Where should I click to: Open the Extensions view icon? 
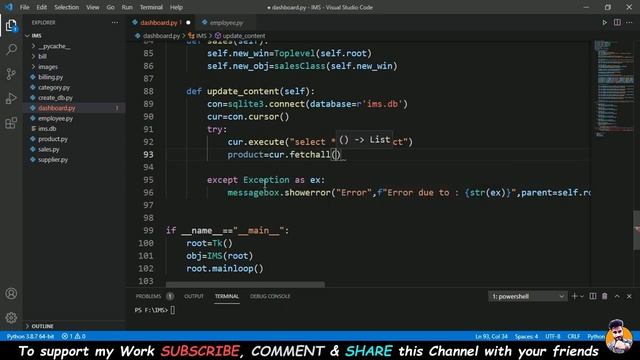(11, 123)
